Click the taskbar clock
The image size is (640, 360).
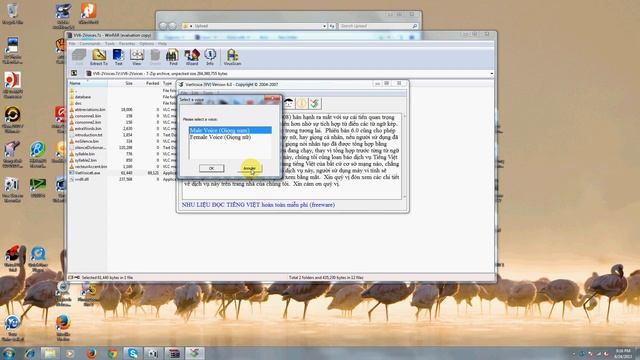(x=623, y=353)
